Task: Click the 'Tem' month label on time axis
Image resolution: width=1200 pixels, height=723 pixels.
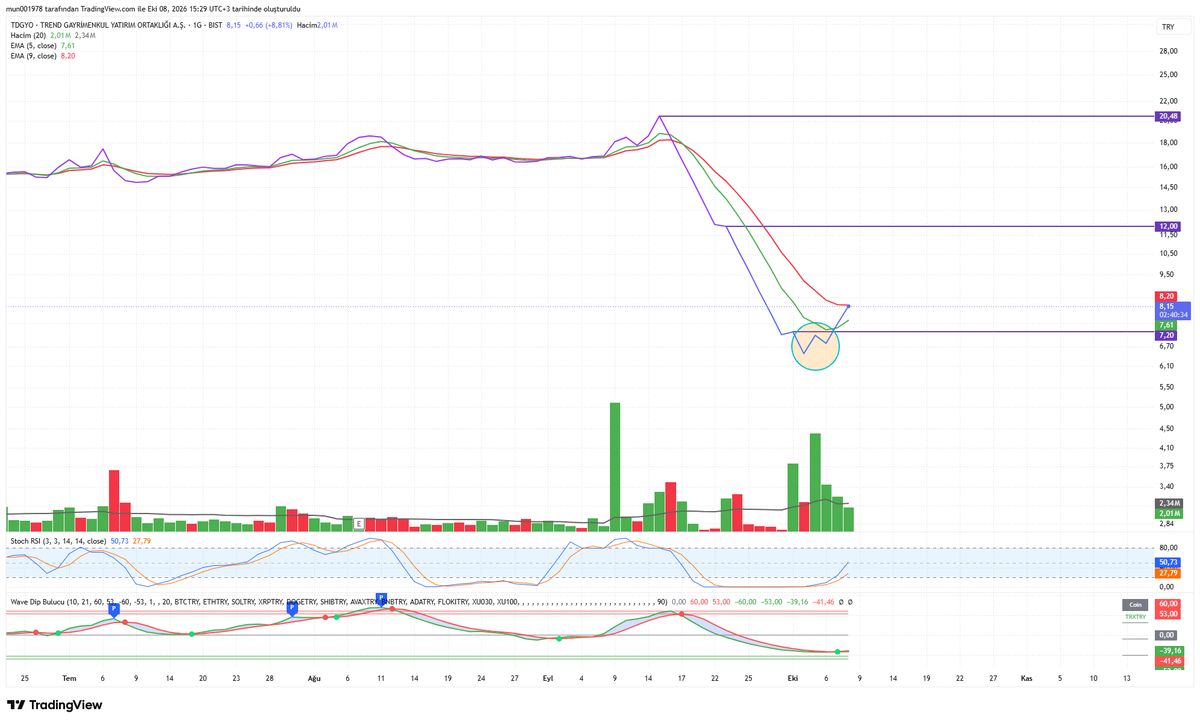Action: click(x=70, y=677)
